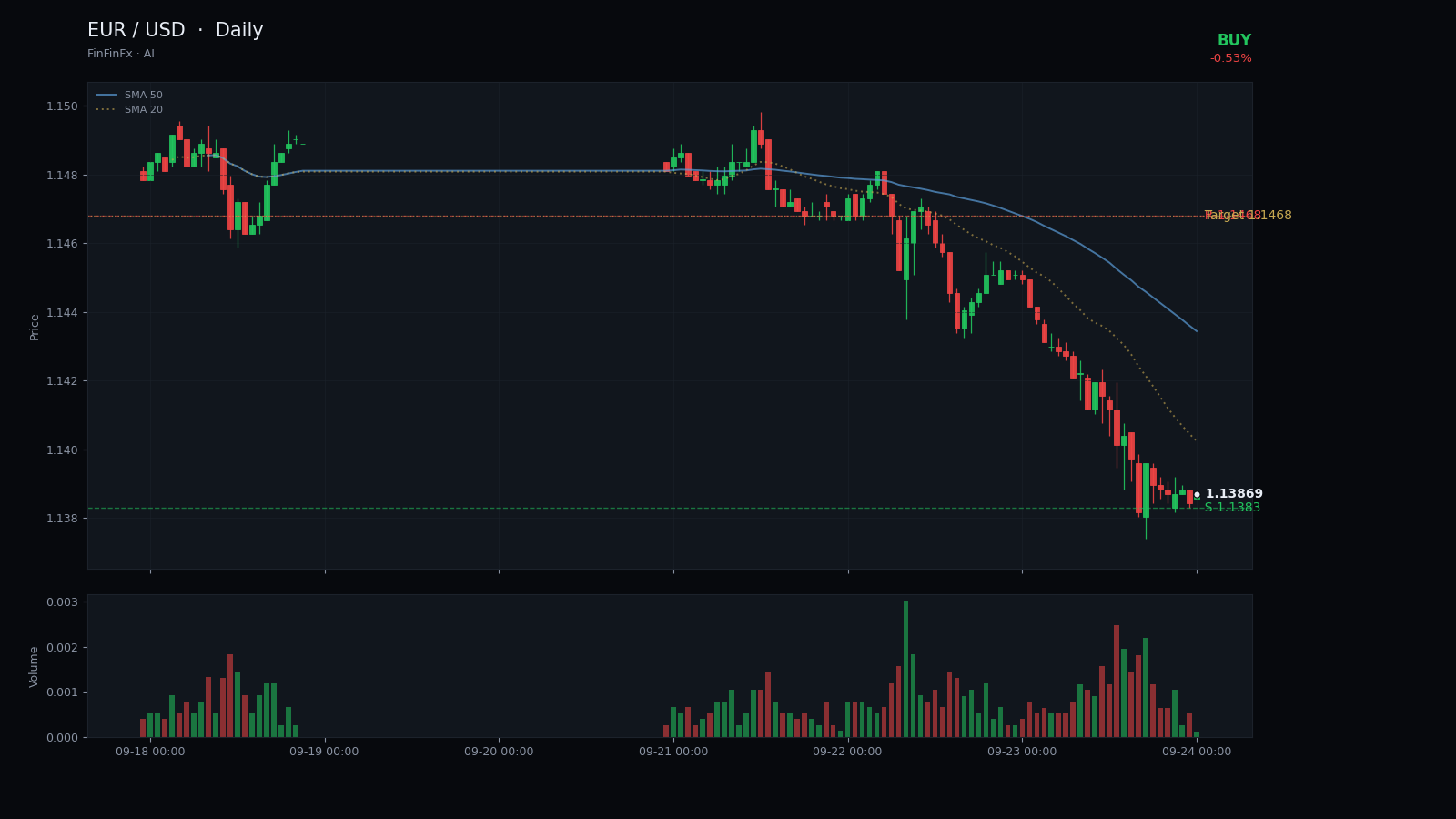The image size is (1456, 819).
Task: Click the green BUY signal label
Action: pos(1234,41)
